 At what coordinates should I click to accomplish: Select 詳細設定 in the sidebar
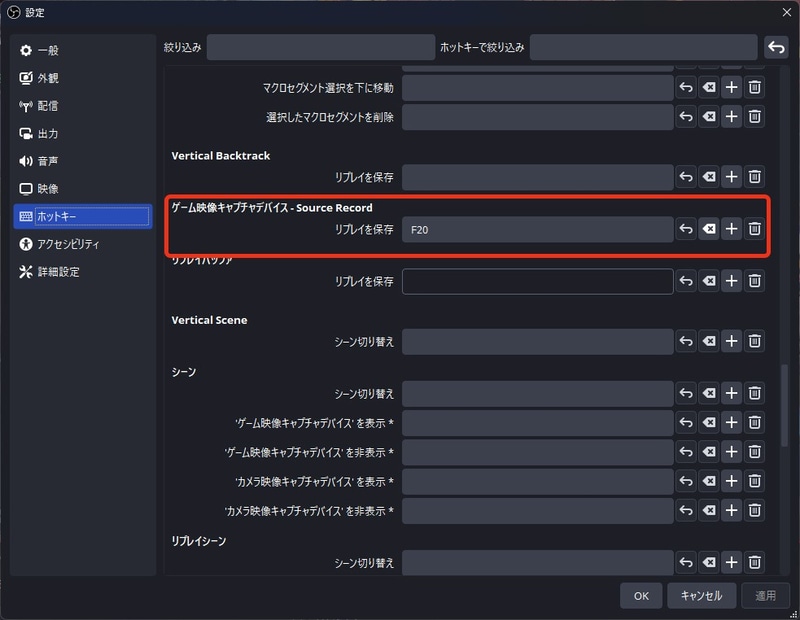pyautogui.click(x=58, y=271)
